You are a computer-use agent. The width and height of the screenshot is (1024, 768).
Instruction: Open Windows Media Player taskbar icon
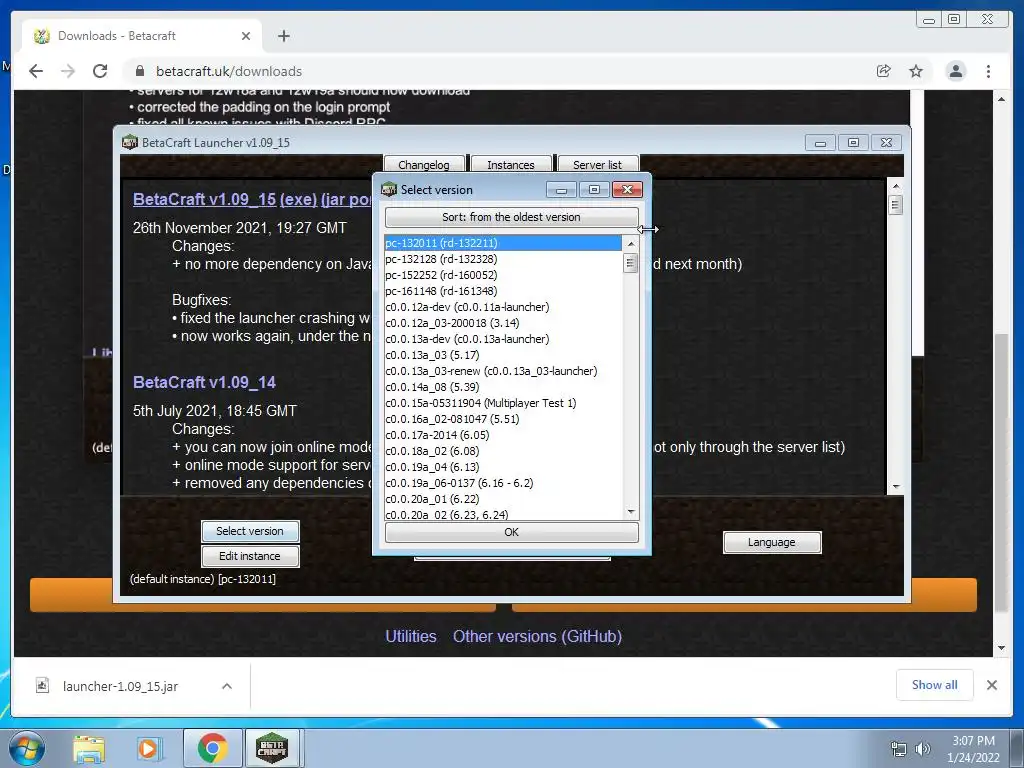tap(148, 748)
